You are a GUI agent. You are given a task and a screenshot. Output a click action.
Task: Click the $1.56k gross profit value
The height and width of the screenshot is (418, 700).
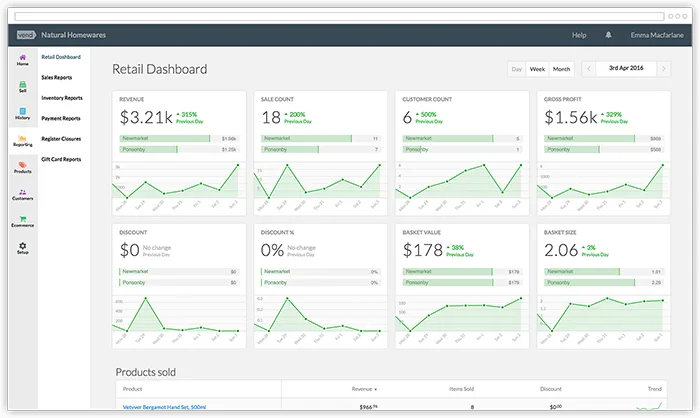pos(571,117)
